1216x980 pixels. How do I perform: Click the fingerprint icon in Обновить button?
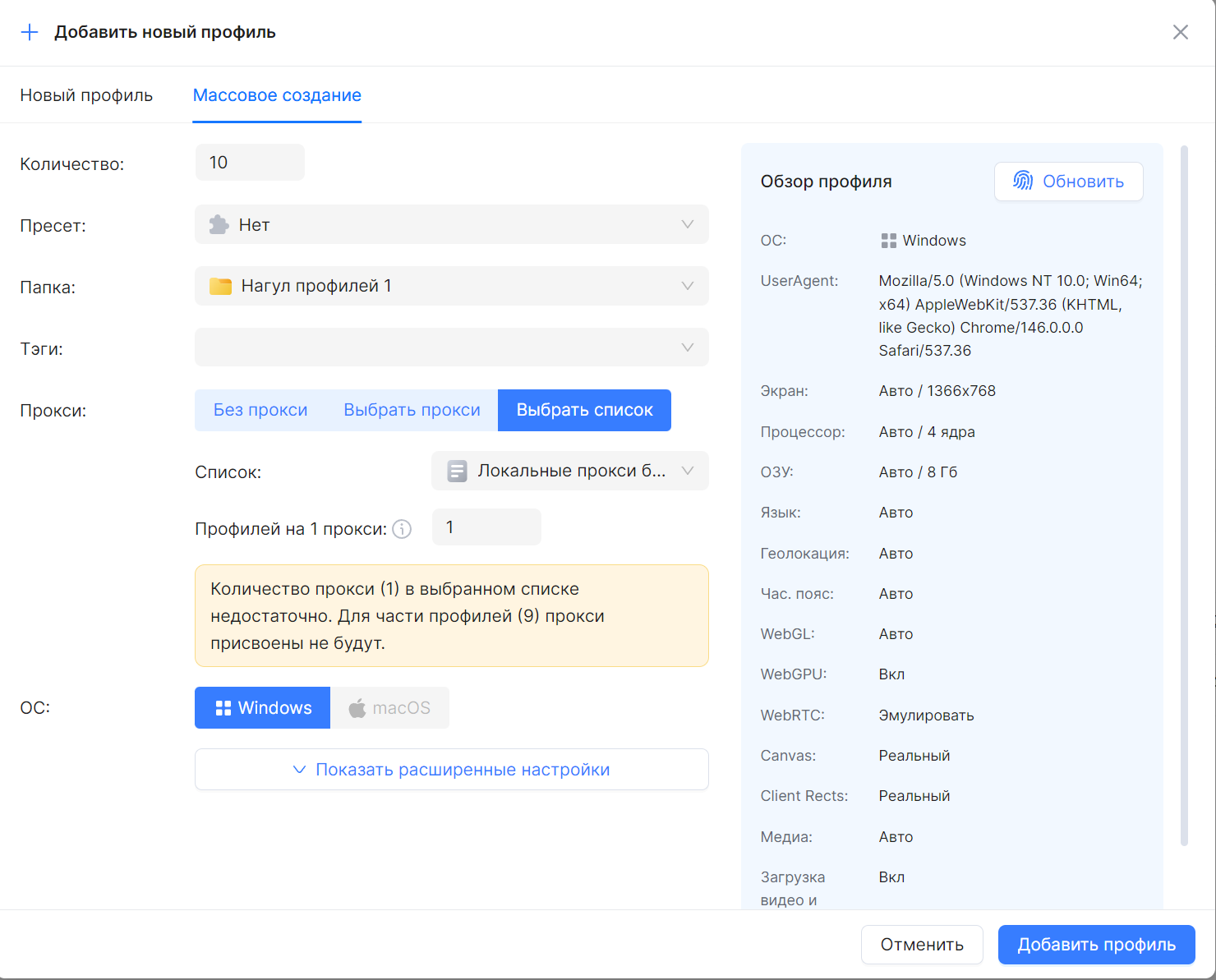(x=1023, y=182)
